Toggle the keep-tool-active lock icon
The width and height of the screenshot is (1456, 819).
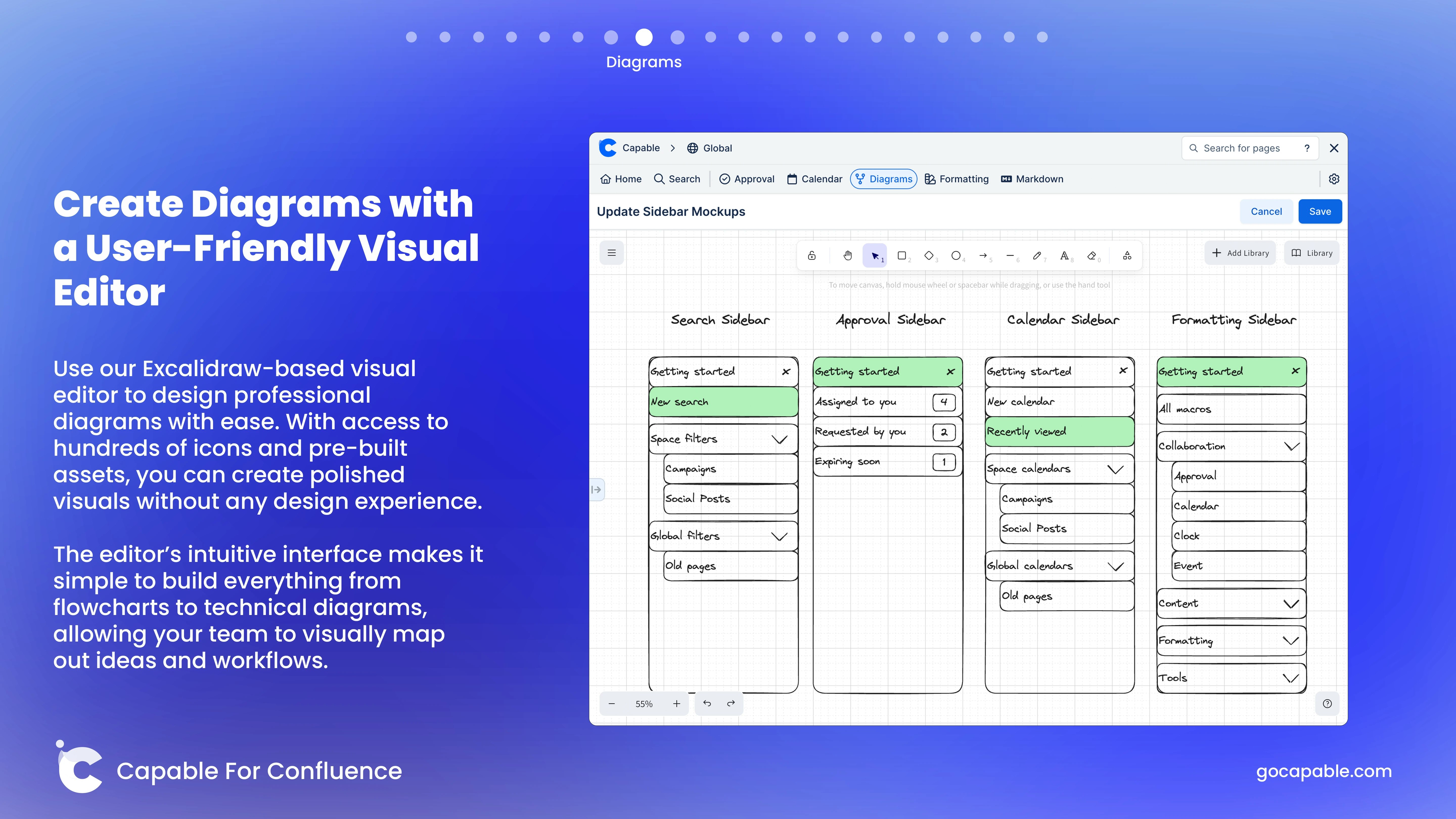click(x=812, y=256)
